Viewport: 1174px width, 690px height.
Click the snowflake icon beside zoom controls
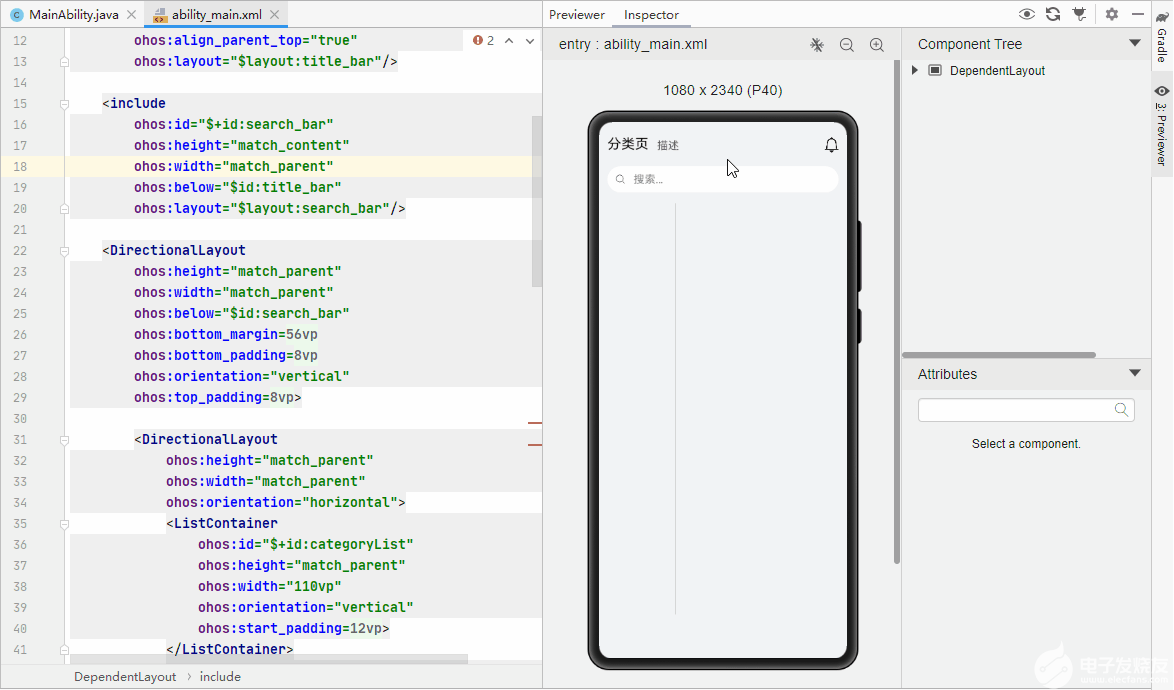click(817, 45)
